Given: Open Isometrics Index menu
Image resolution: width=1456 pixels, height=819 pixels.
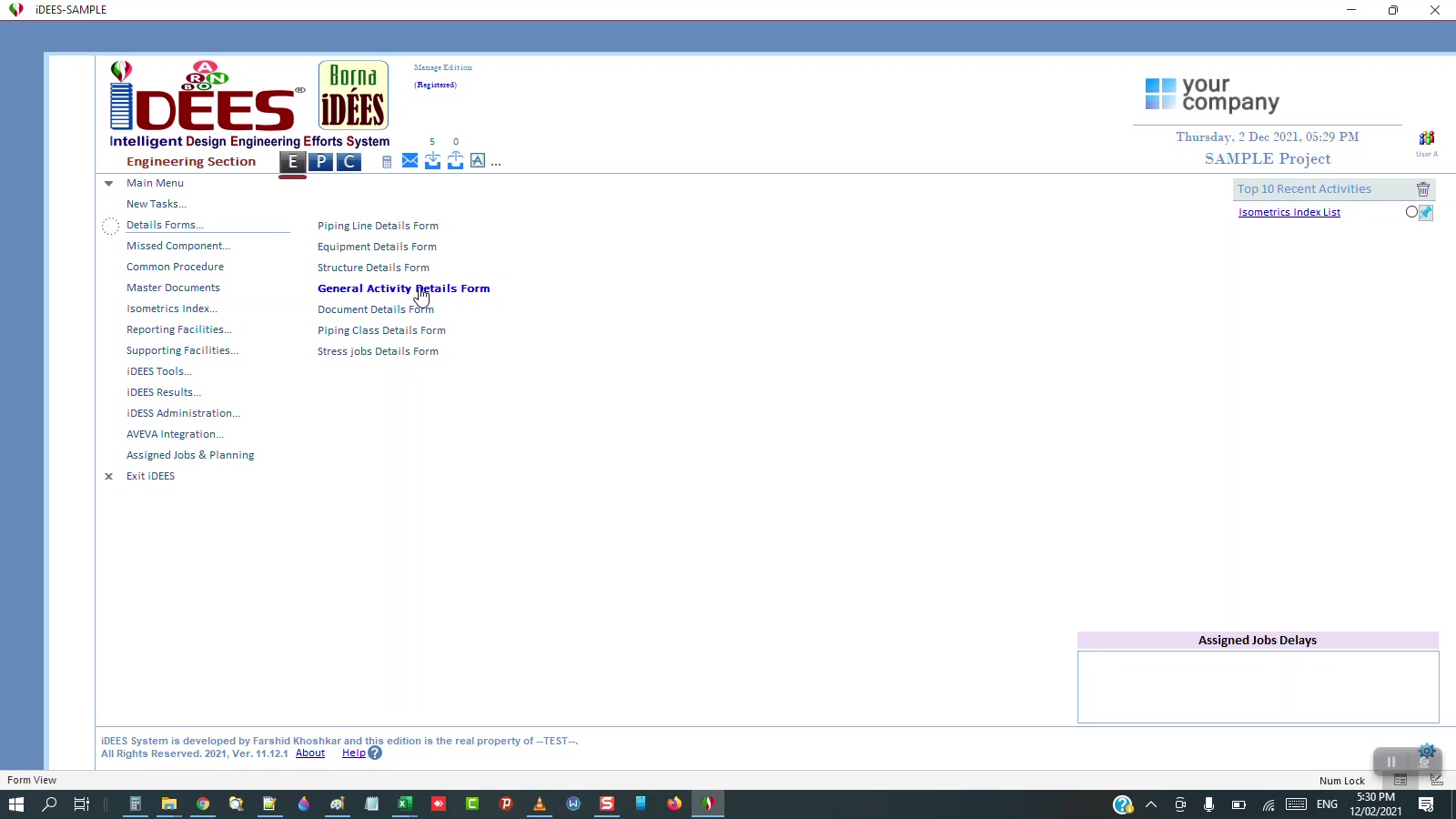Looking at the screenshot, I should [172, 308].
